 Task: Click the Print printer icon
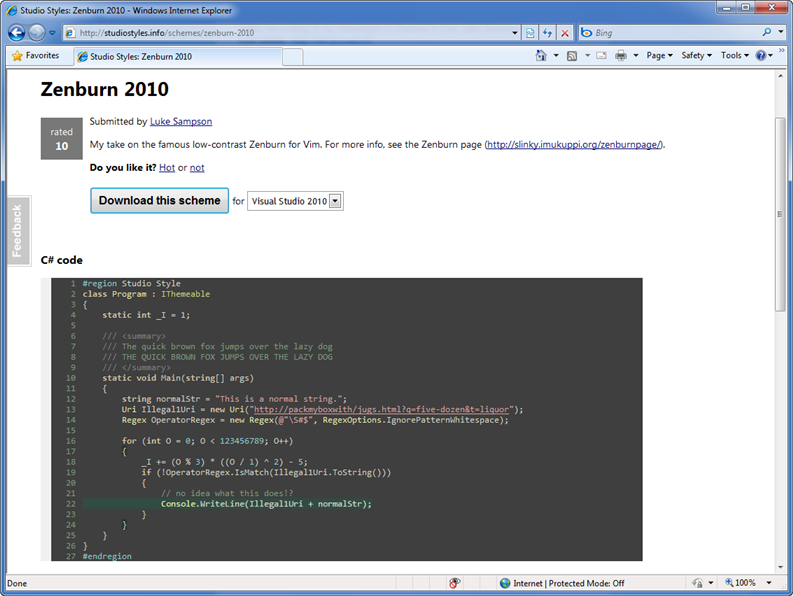(x=621, y=56)
